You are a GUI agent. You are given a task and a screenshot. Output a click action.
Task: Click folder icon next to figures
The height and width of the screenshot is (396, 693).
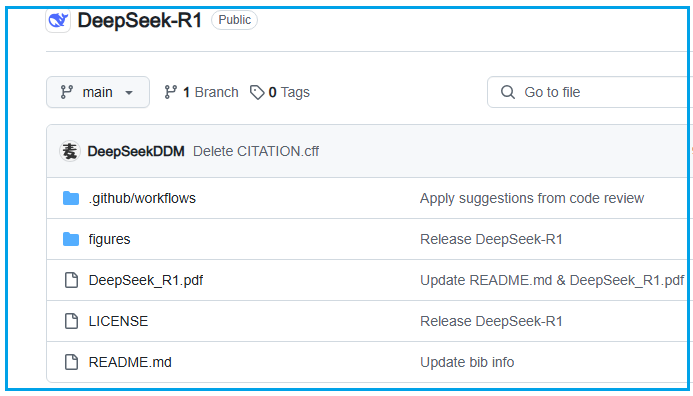[71, 239]
